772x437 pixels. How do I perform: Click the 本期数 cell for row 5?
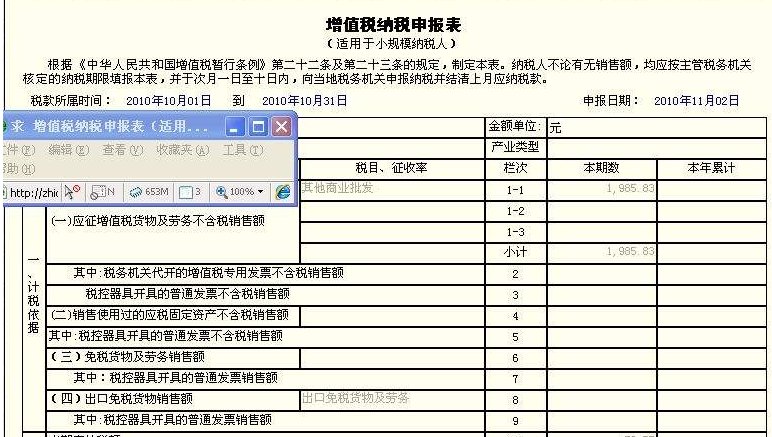click(x=602, y=337)
